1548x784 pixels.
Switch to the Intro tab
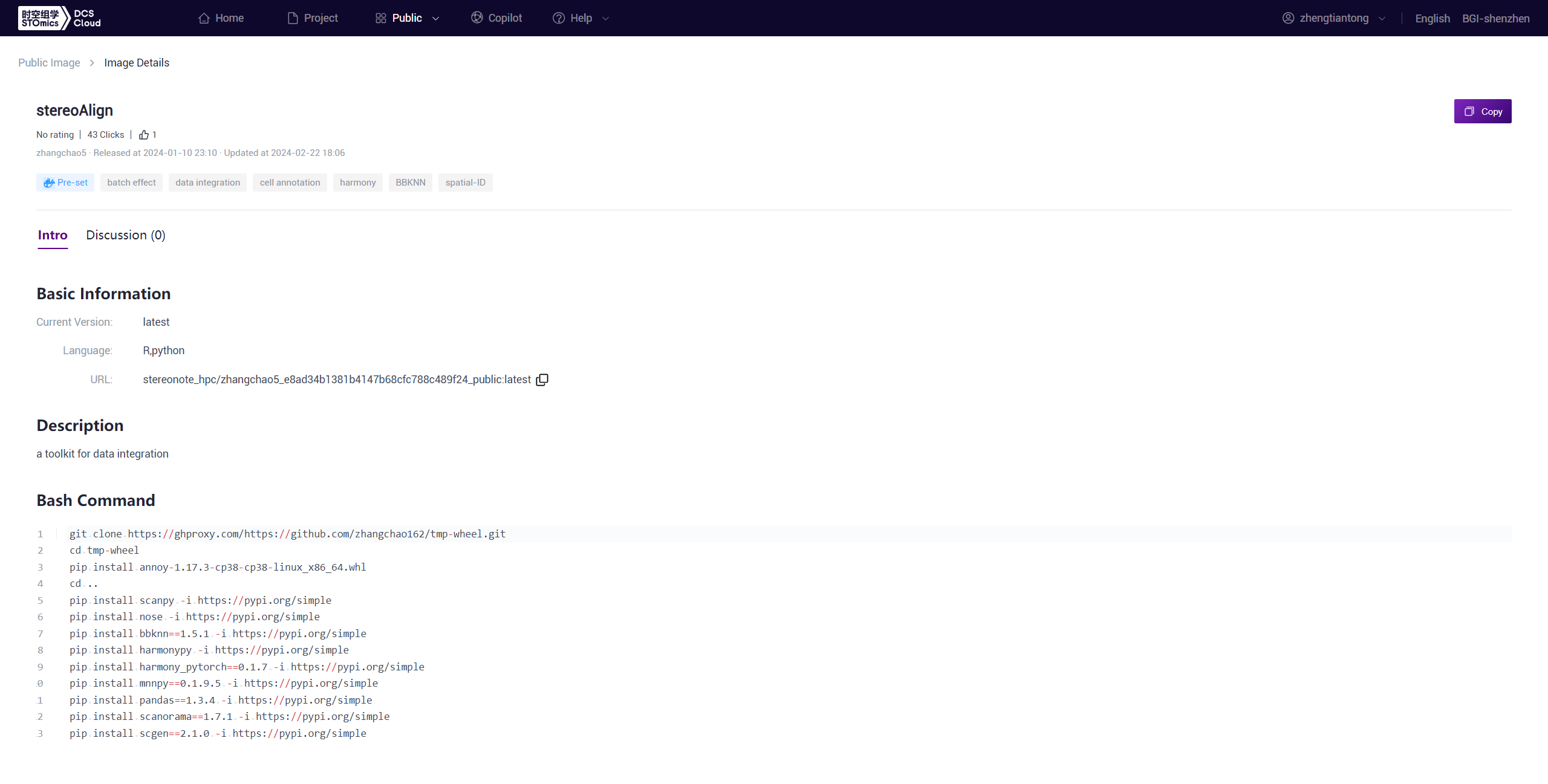53,235
